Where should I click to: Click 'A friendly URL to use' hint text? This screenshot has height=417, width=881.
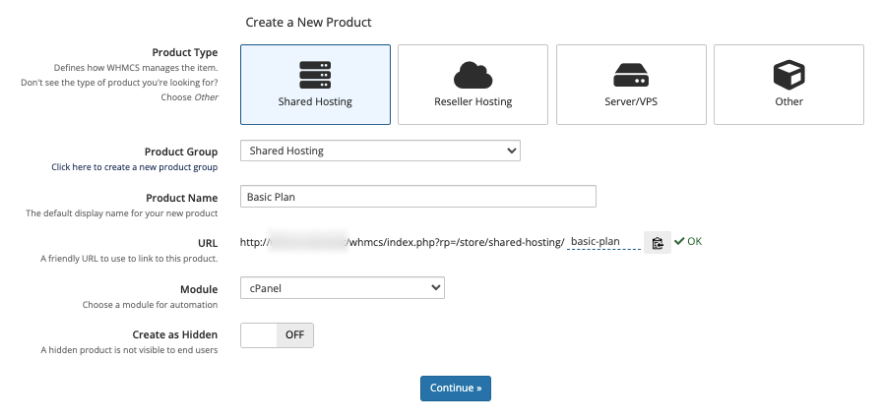pyautogui.click(x=129, y=259)
